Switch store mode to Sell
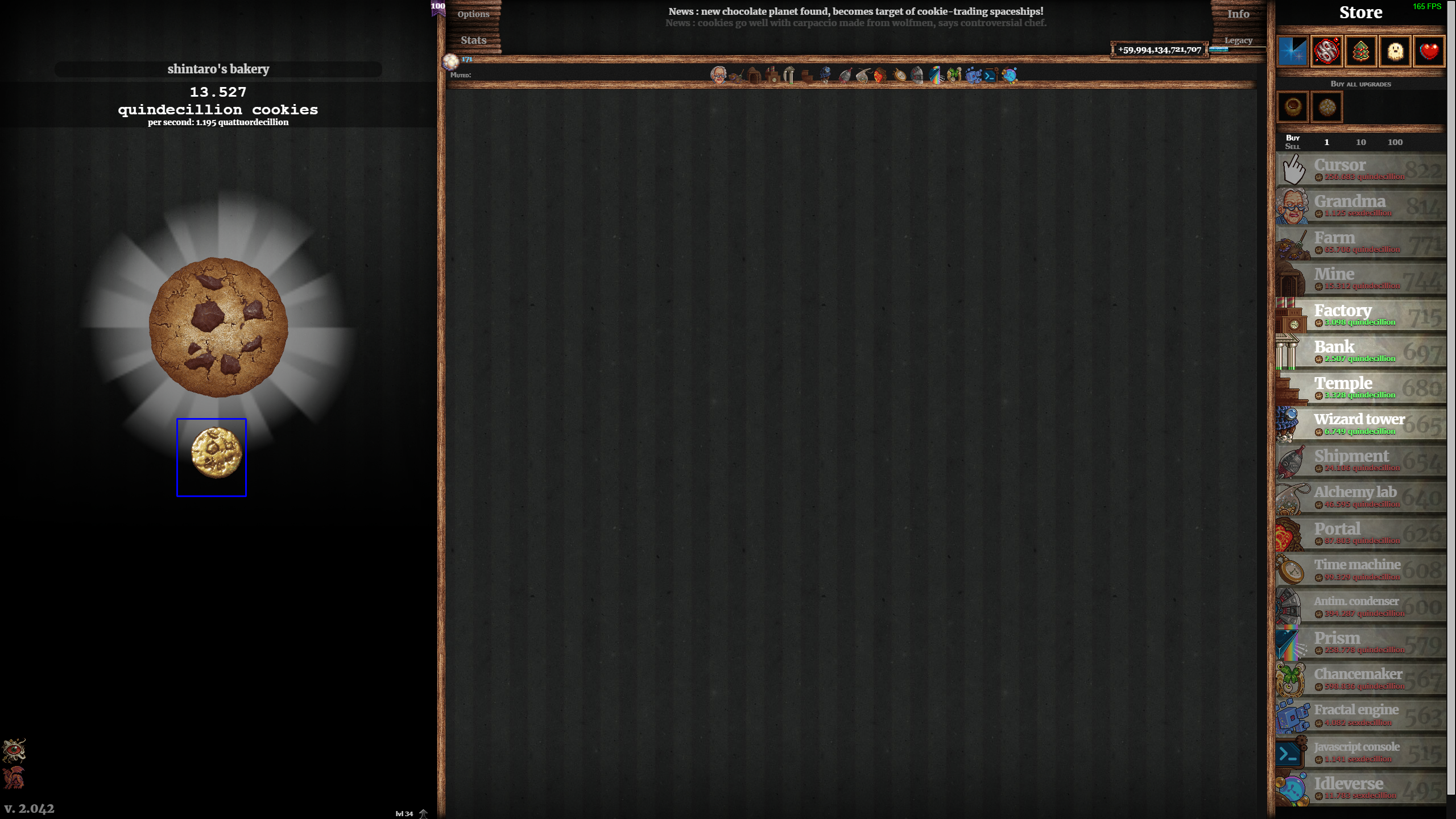 (x=1292, y=147)
